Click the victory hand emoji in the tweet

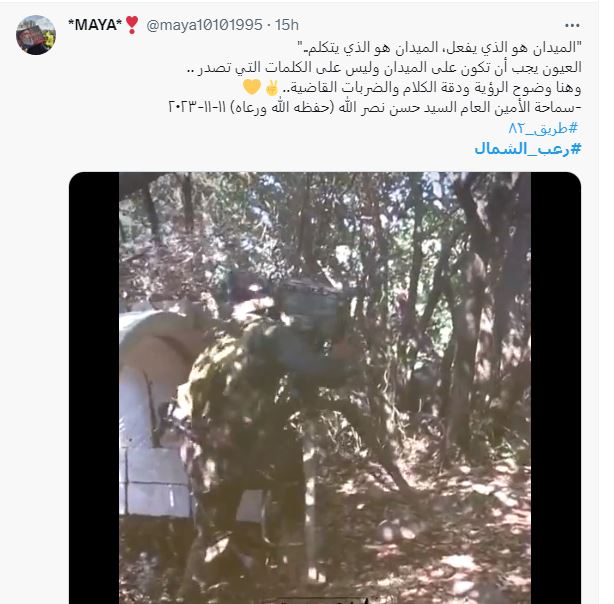(272, 88)
